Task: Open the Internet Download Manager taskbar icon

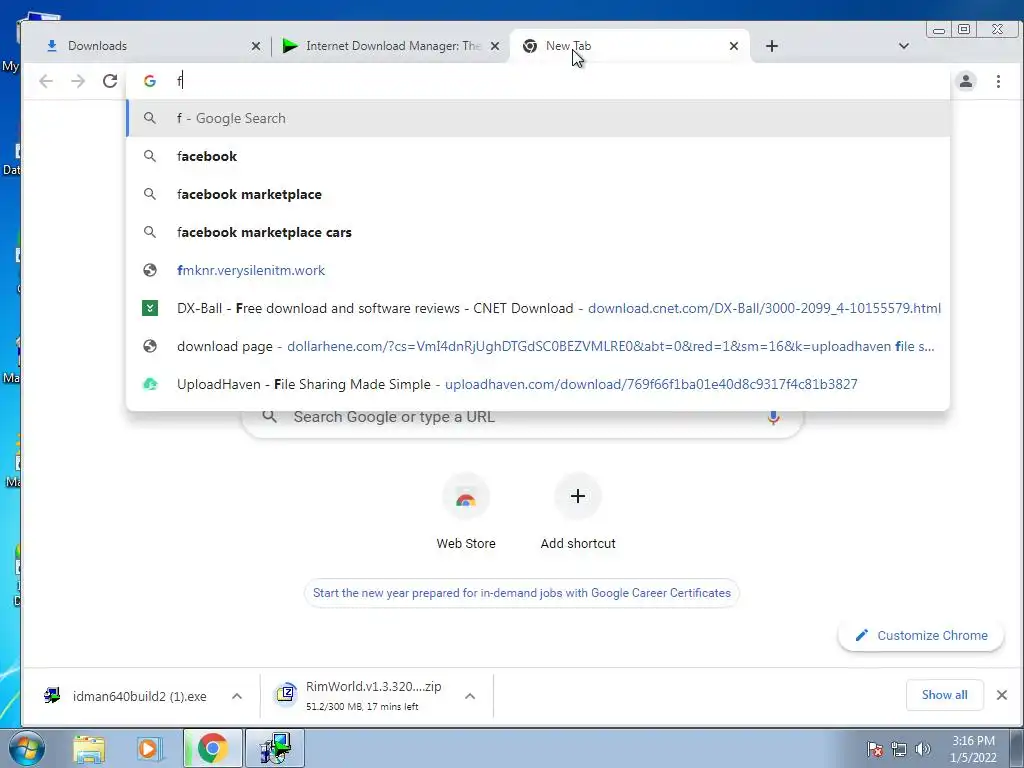Action: [275, 748]
